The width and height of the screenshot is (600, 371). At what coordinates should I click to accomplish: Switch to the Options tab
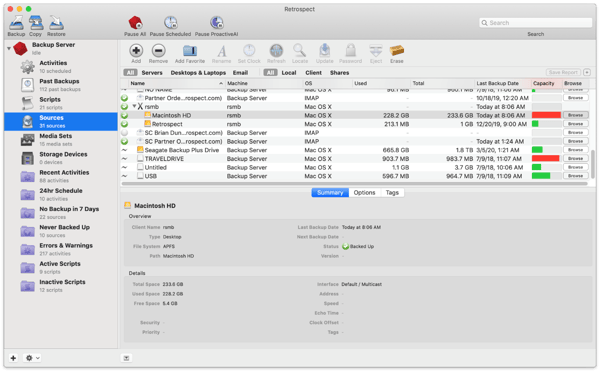[364, 192]
